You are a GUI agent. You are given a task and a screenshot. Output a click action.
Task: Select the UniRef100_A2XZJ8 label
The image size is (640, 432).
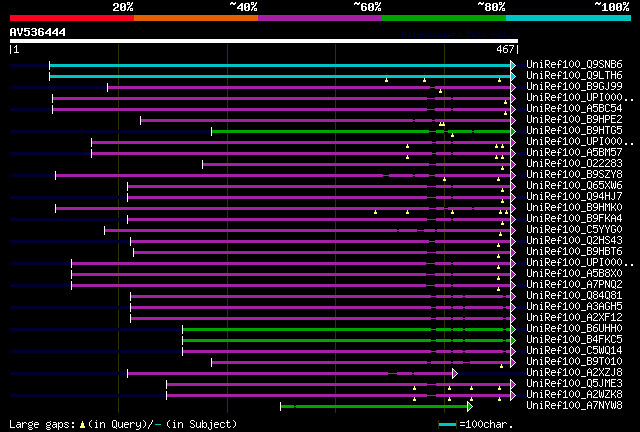click(574, 373)
